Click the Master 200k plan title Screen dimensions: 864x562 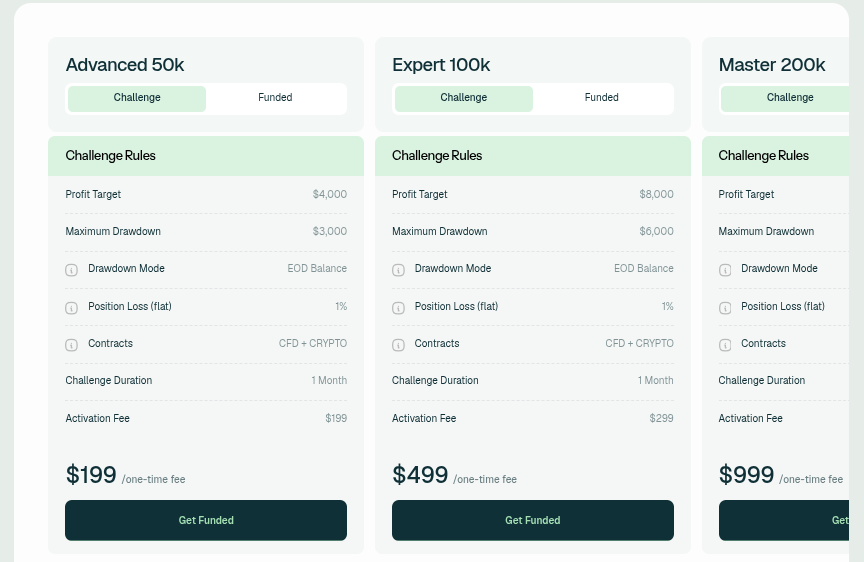(x=772, y=65)
